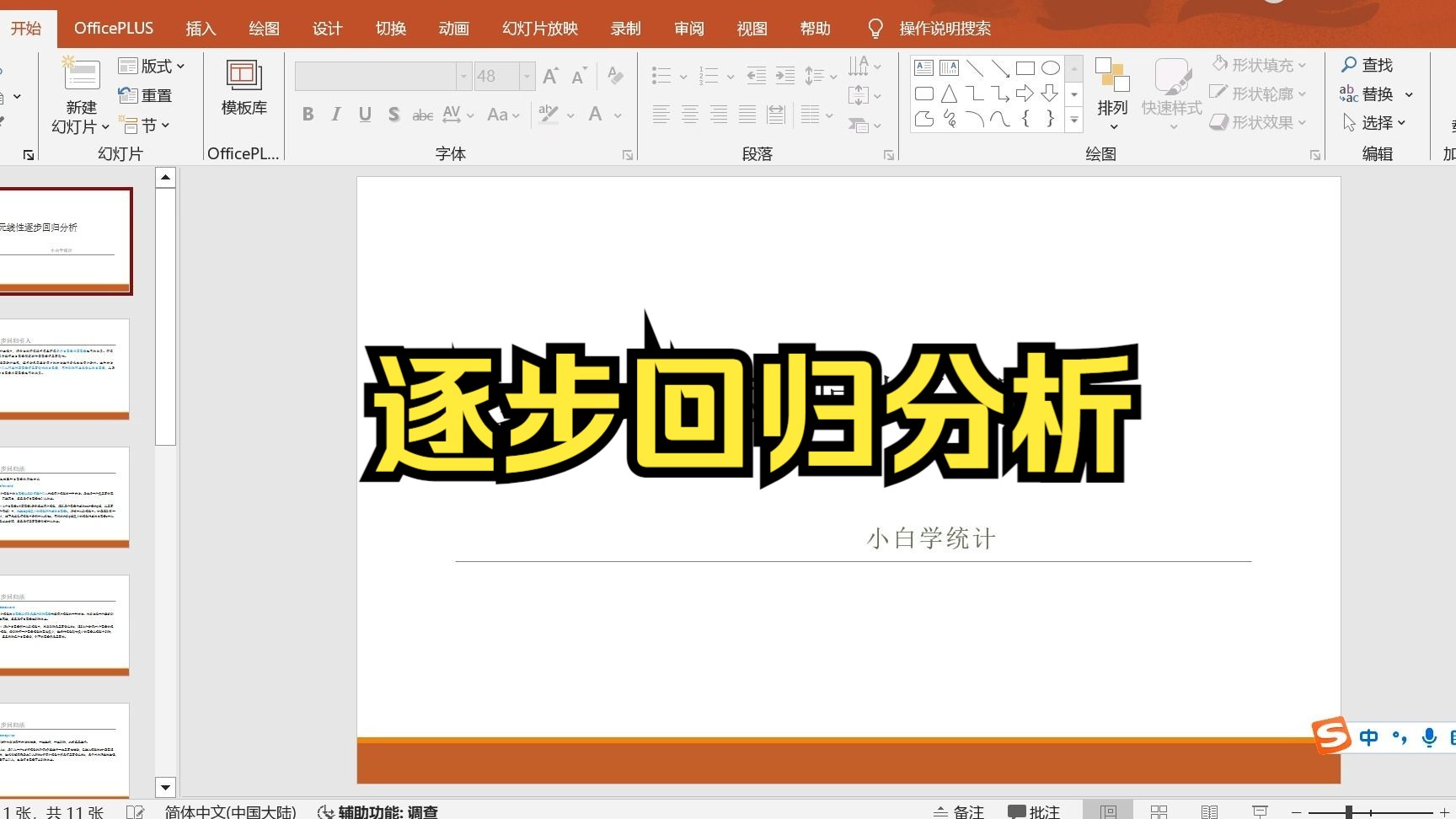
Task: Open the font size dropdown
Action: (x=527, y=76)
